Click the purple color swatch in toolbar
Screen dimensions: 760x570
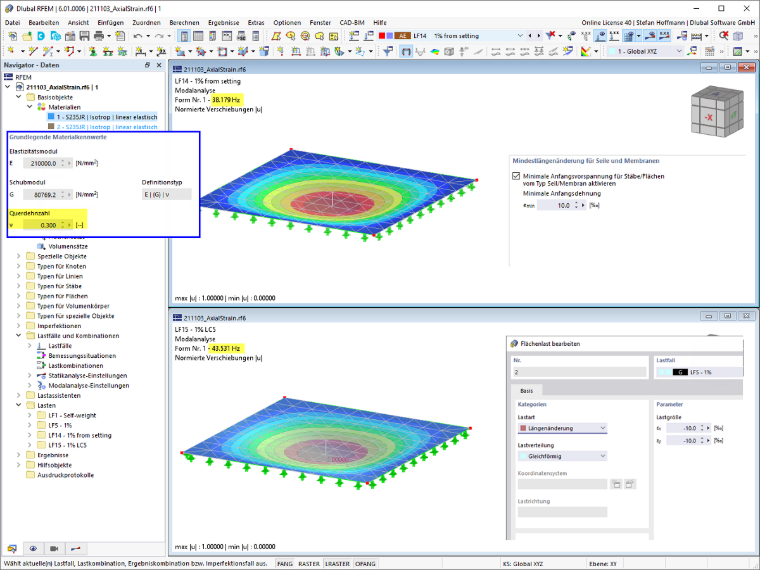[x=389, y=36]
